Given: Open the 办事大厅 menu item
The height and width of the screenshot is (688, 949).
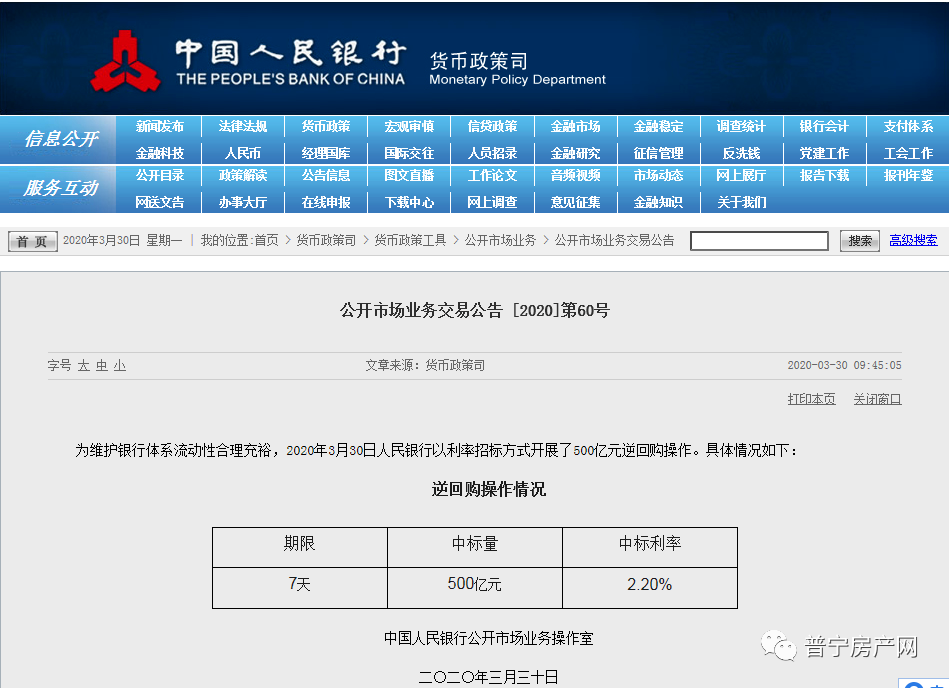Looking at the screenshot, I should [243, 202].
